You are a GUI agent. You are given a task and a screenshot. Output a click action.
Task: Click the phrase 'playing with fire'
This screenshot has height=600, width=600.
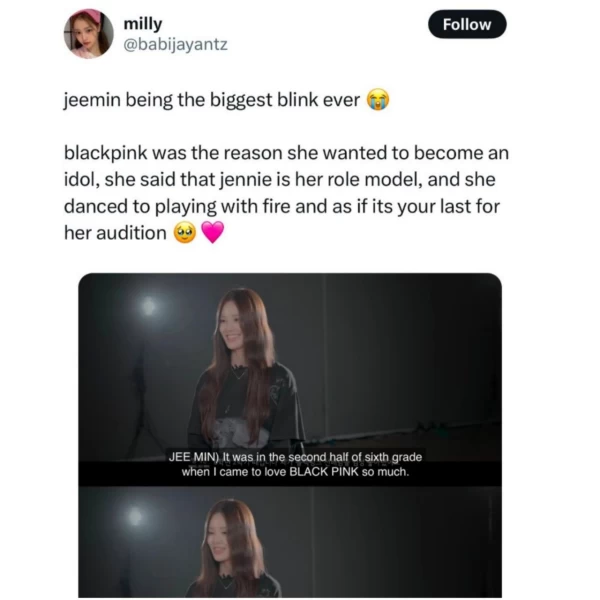click(x=208, y=207)
